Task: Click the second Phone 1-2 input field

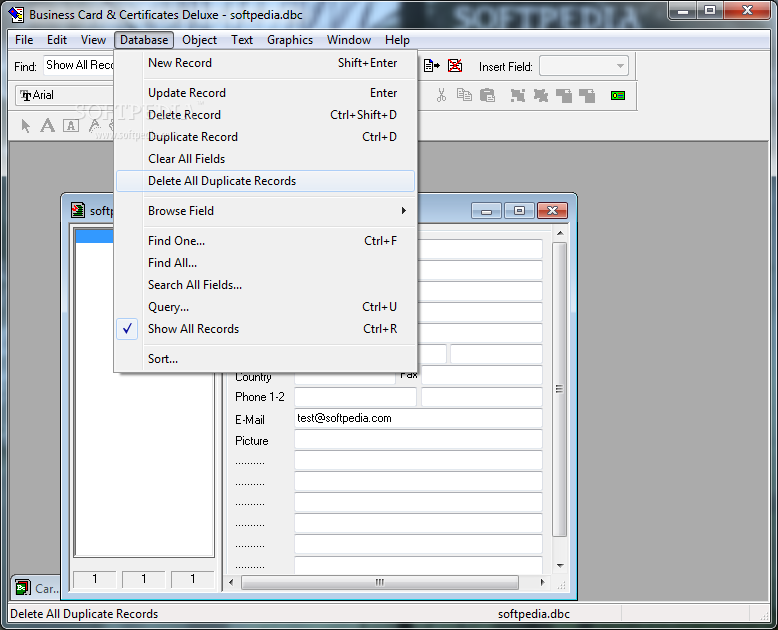Action: tap(482, 397)
